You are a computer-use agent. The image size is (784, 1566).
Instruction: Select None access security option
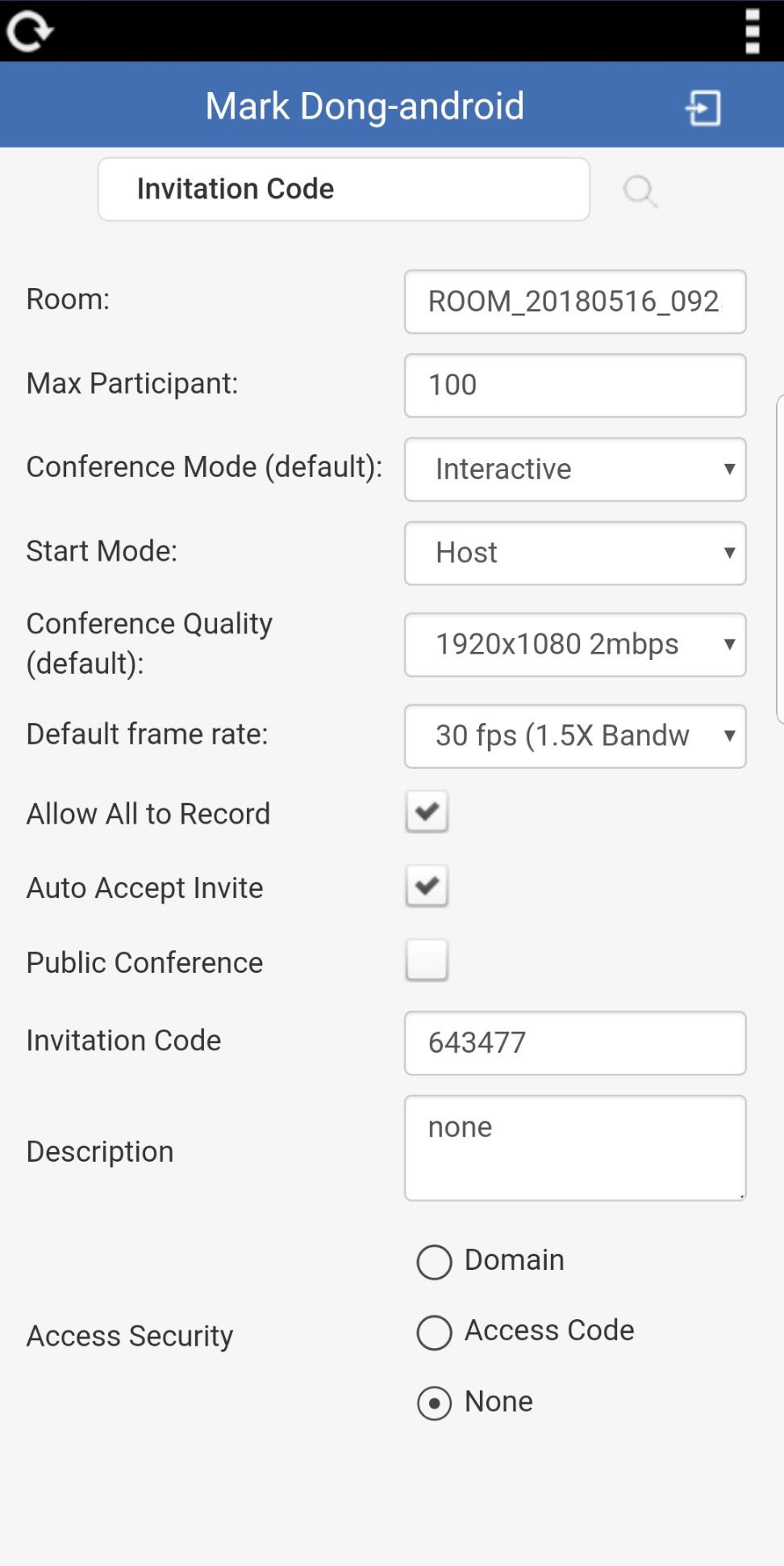(x=434, y=1403)
